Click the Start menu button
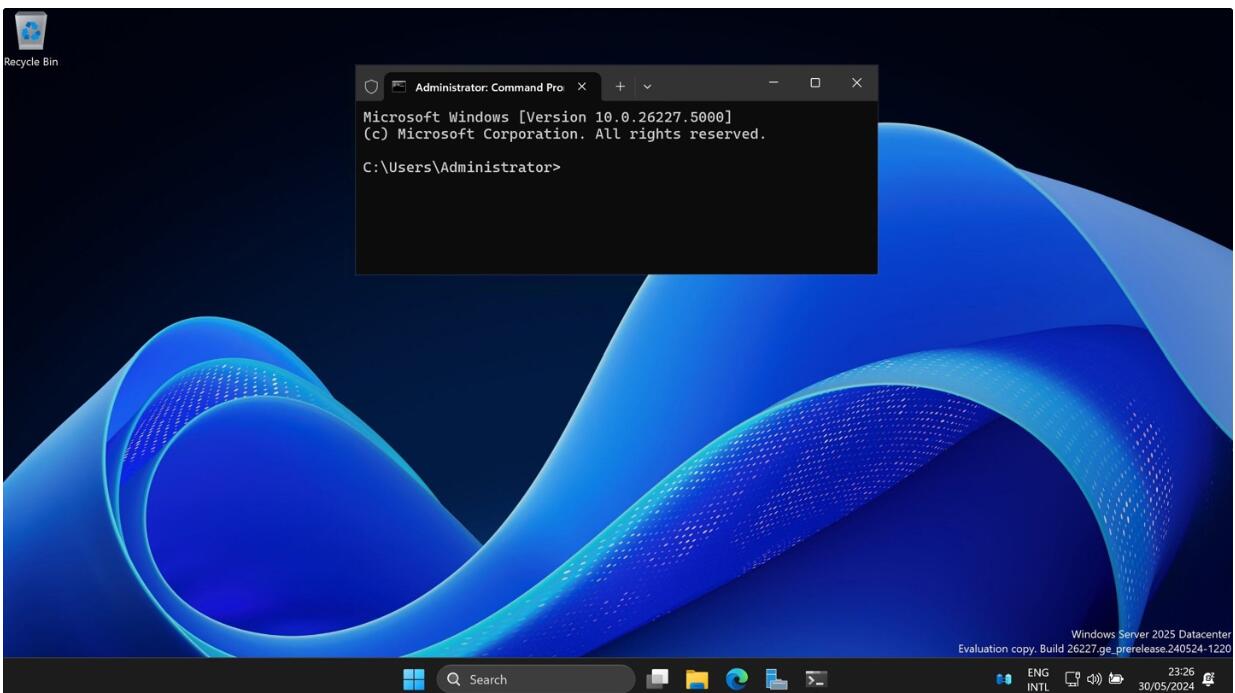Viewport: 1235px width, 693px height. click(x=413, y=678)
